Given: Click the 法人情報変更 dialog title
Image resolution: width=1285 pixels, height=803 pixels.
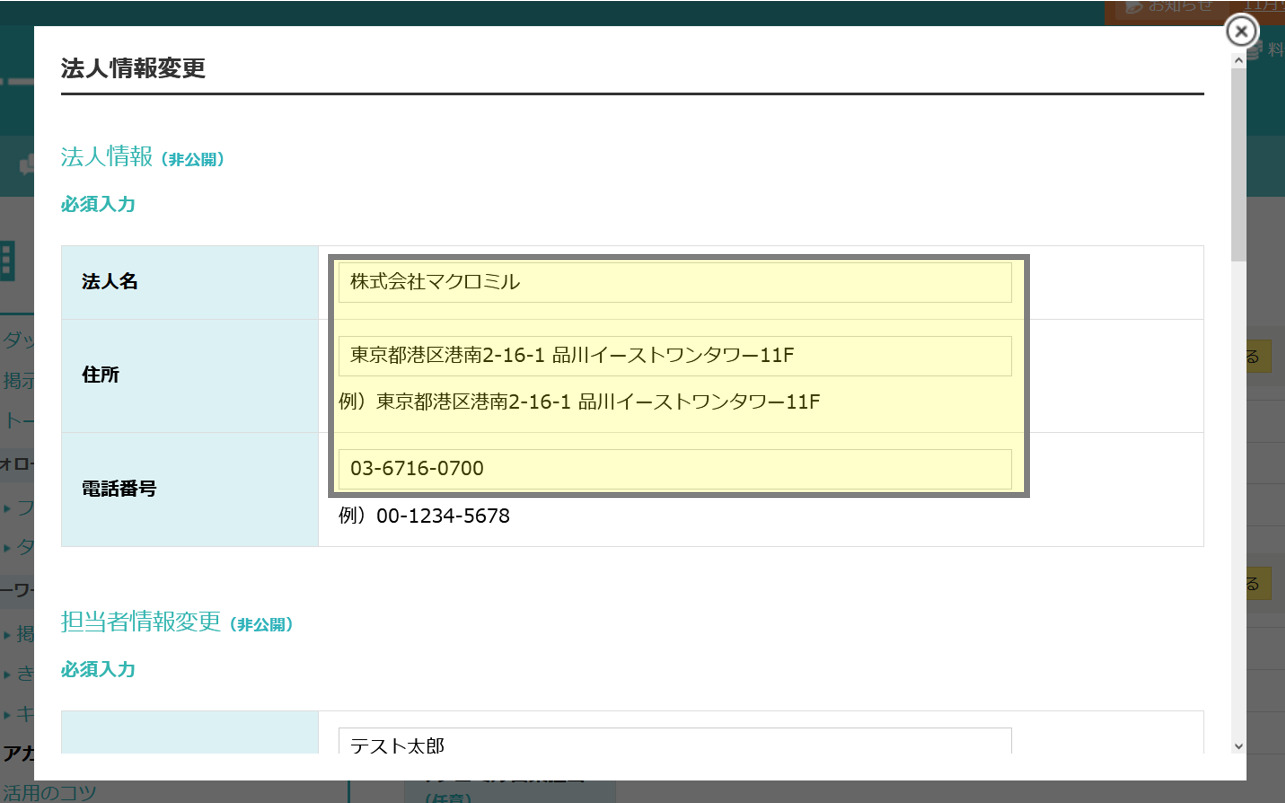Looking at the screenshot, I should [133, 69].
